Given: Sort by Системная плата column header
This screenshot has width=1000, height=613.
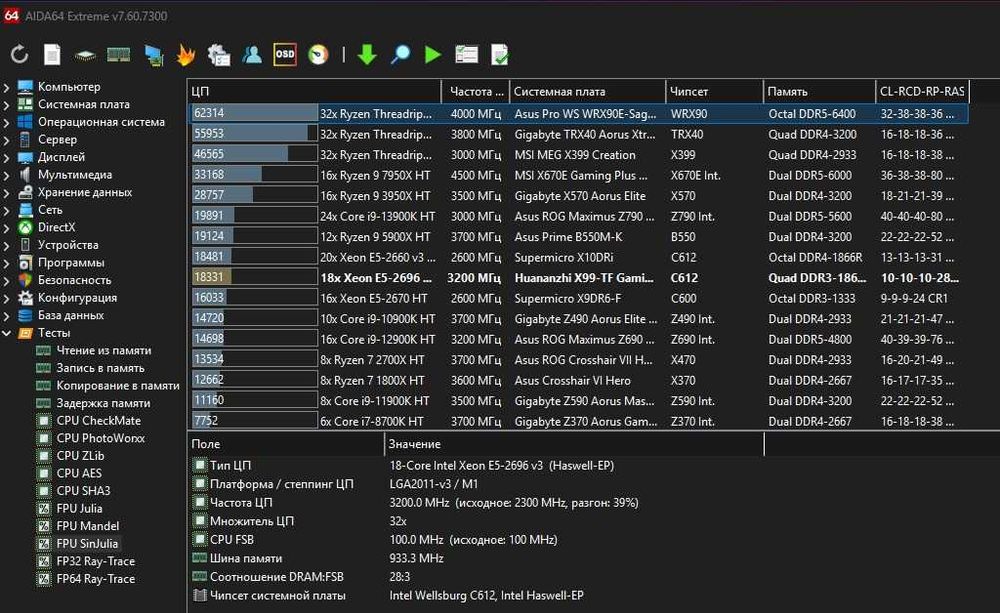Looking at the screenshot, I should (588, 91).
